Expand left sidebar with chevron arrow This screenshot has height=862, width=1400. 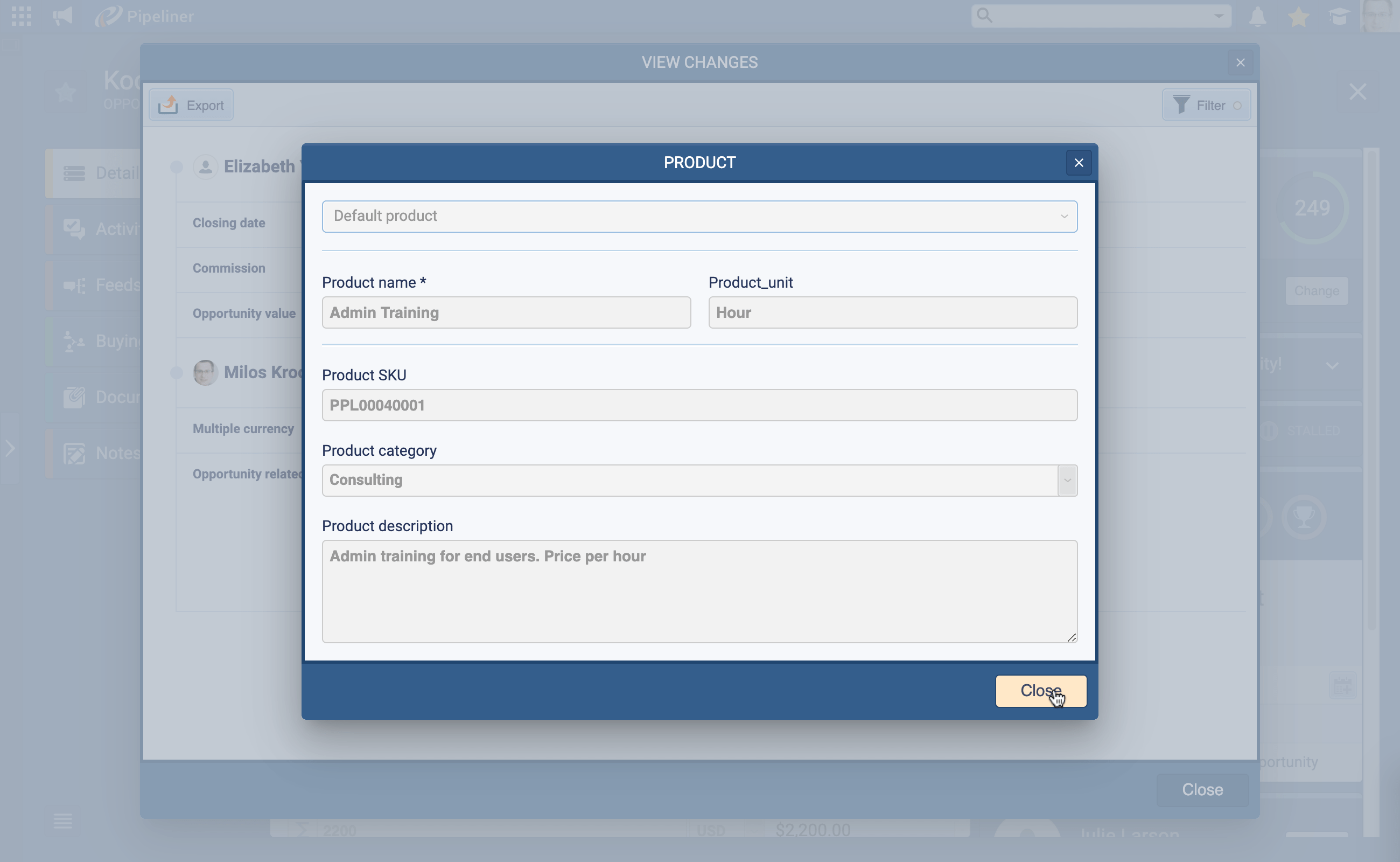(10, 449)
